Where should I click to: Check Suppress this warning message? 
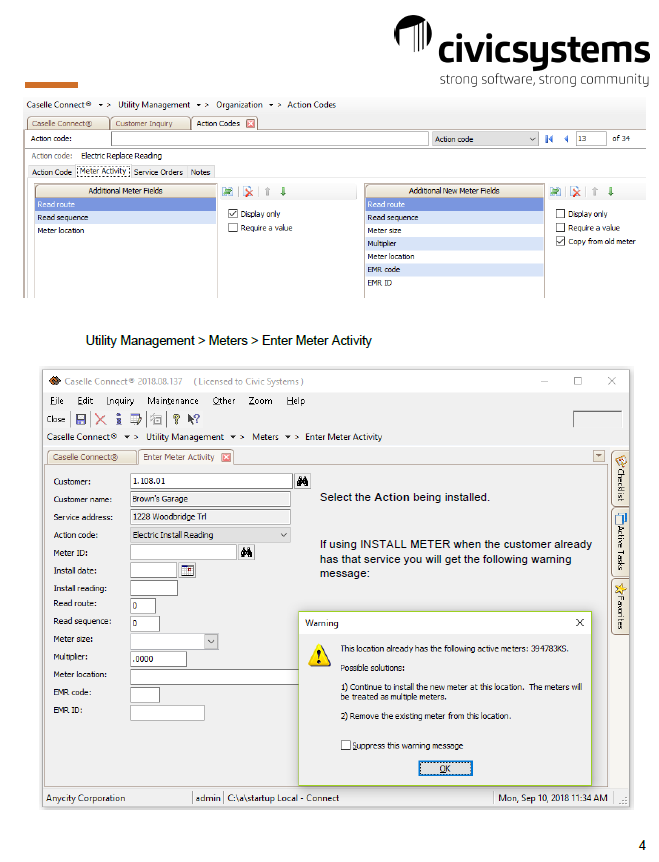[346, 745]
